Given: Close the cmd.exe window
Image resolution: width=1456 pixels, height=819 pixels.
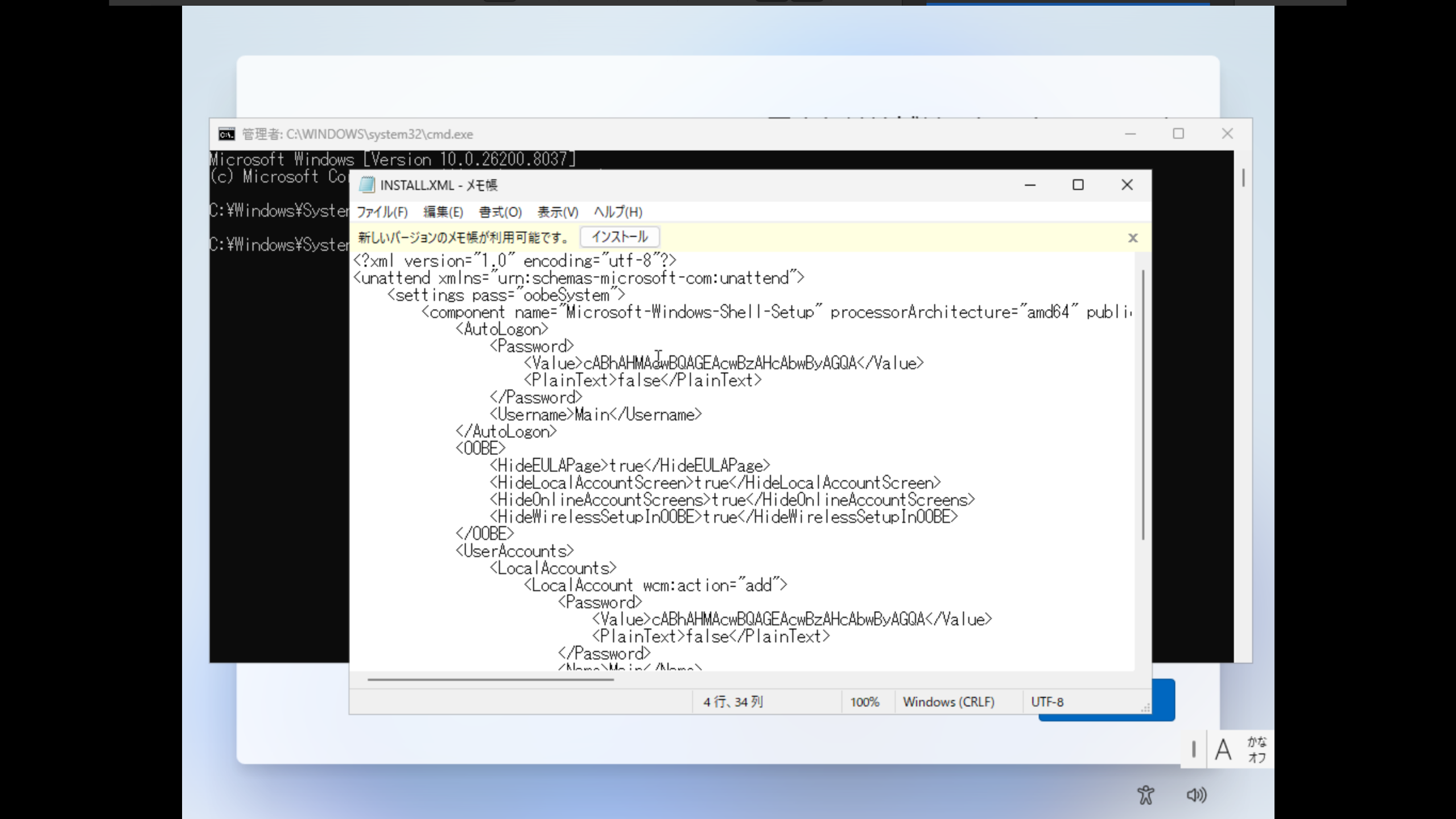Looking at the screenshot, I should click(x=1227, y=134).
